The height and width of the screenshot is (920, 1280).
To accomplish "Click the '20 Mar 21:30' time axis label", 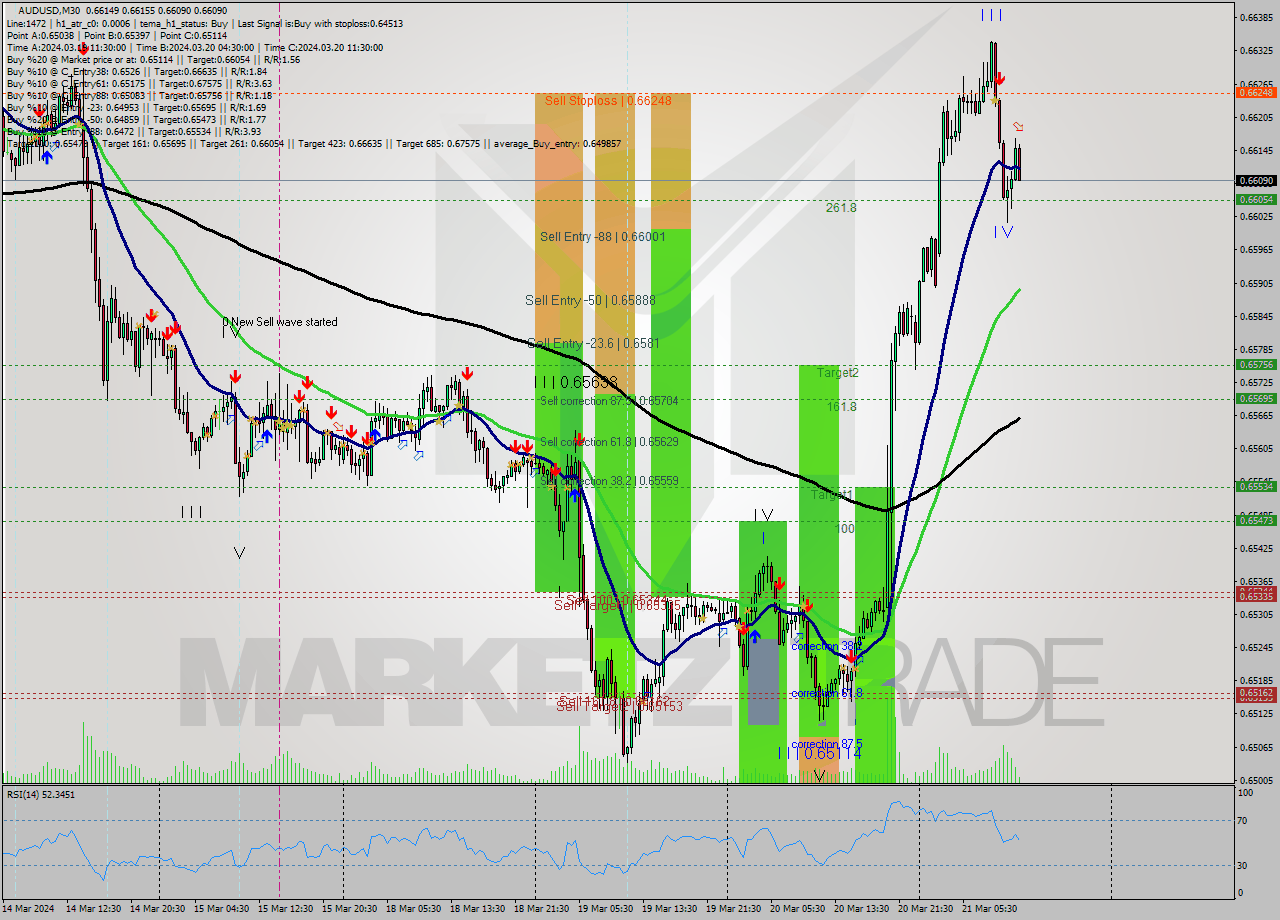I will (927, 908).
